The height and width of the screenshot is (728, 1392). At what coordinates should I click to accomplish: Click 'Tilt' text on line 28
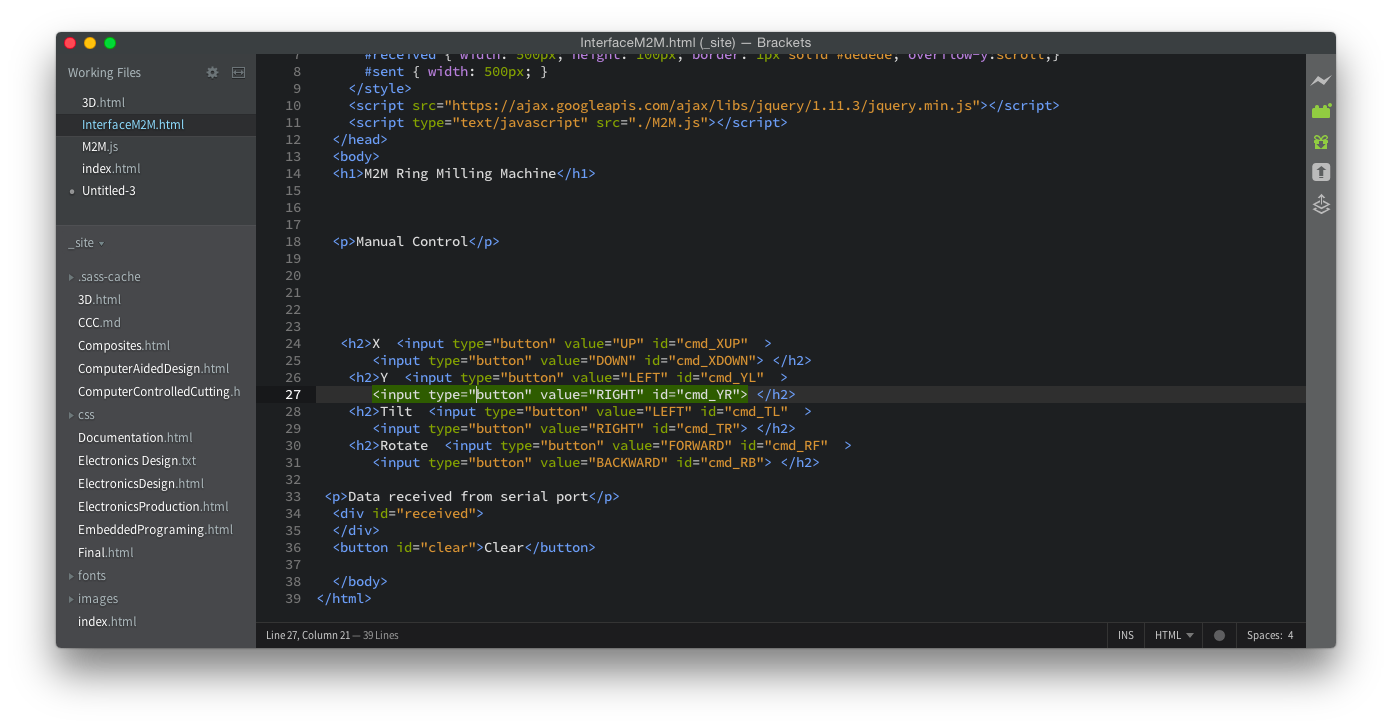point(396,411)
